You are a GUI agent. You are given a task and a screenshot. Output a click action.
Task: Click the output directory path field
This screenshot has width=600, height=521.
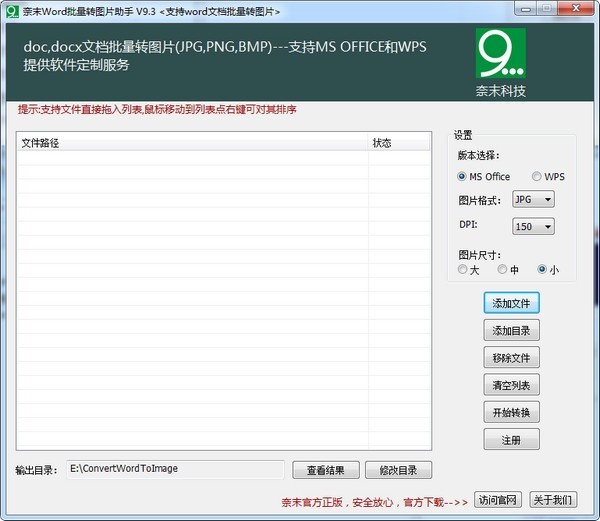[175, 469]
